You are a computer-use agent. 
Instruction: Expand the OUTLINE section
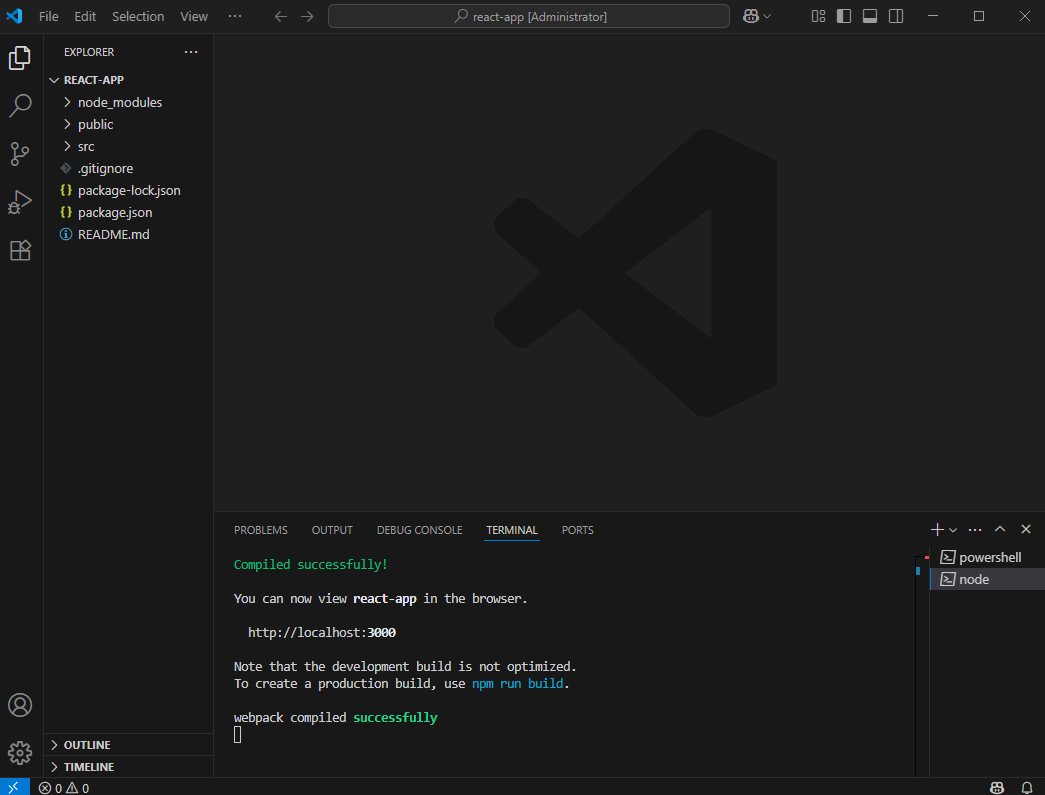(130, 744)
